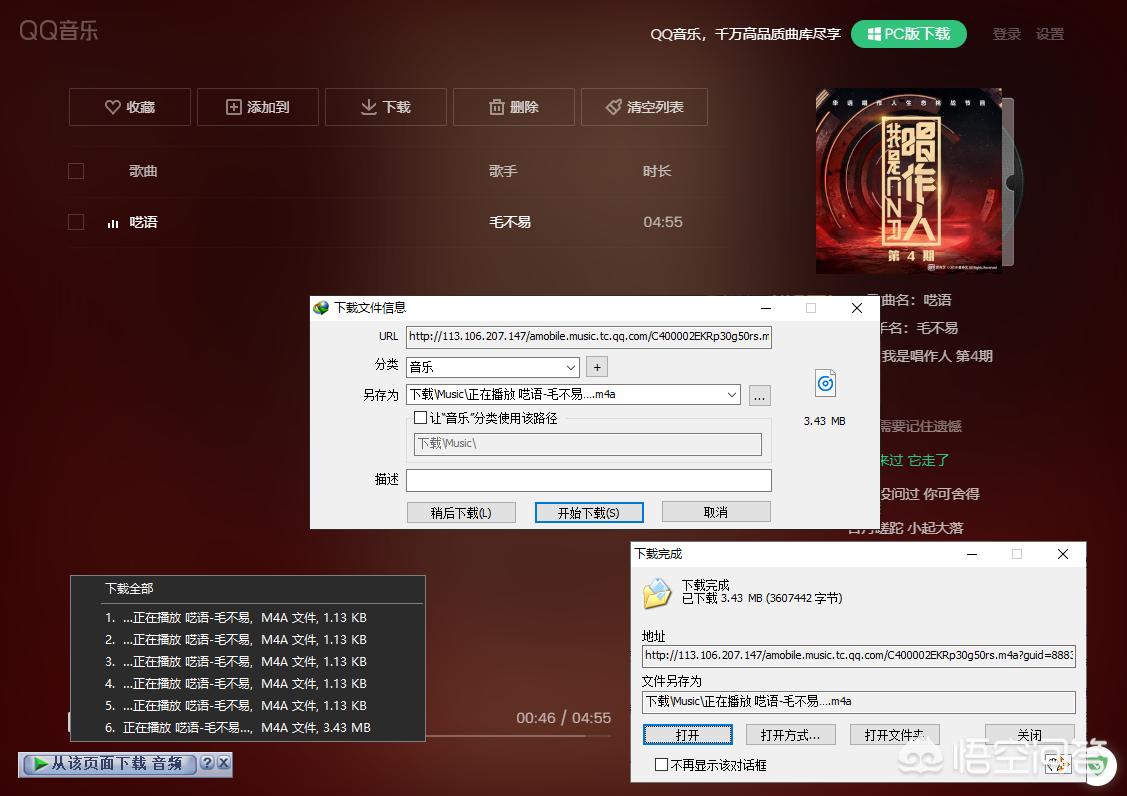1127x796 pixels.
Task: Click the 收藏 favorite button
Action: (130, 107)
